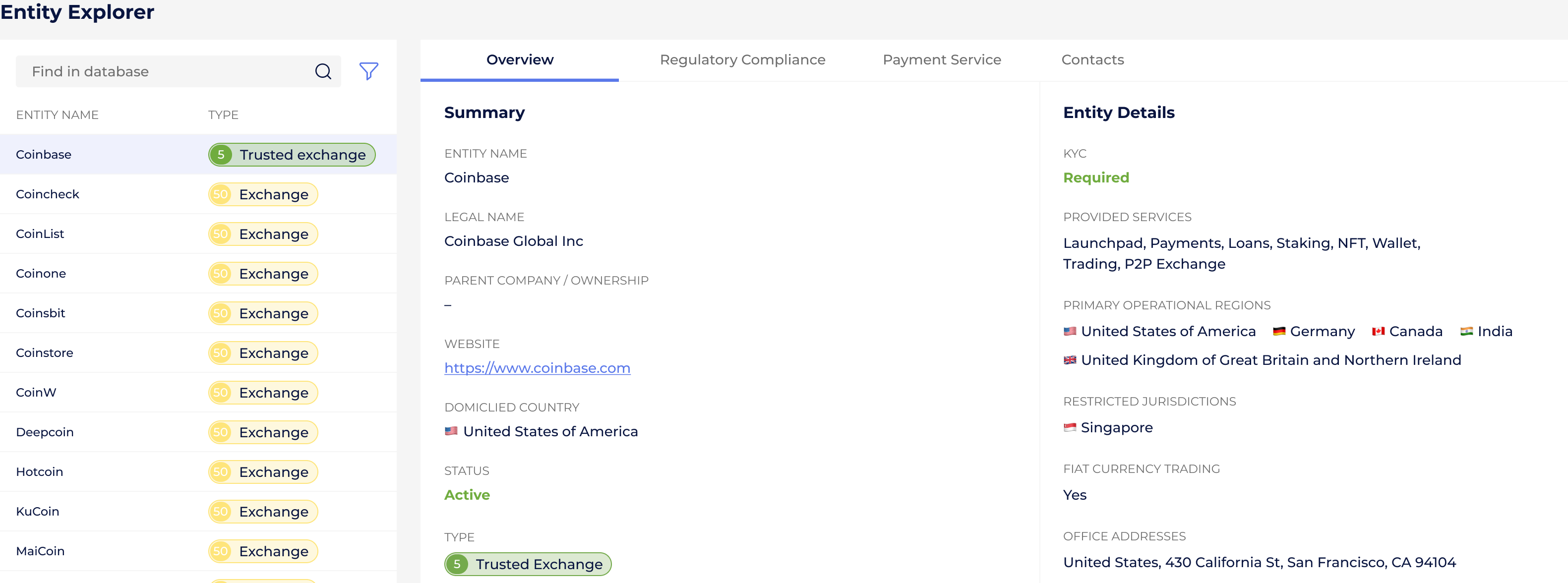The width and height of the screenshot is (1568, 583).
Task: Click the Canada flag icon
Action: 1378,332
